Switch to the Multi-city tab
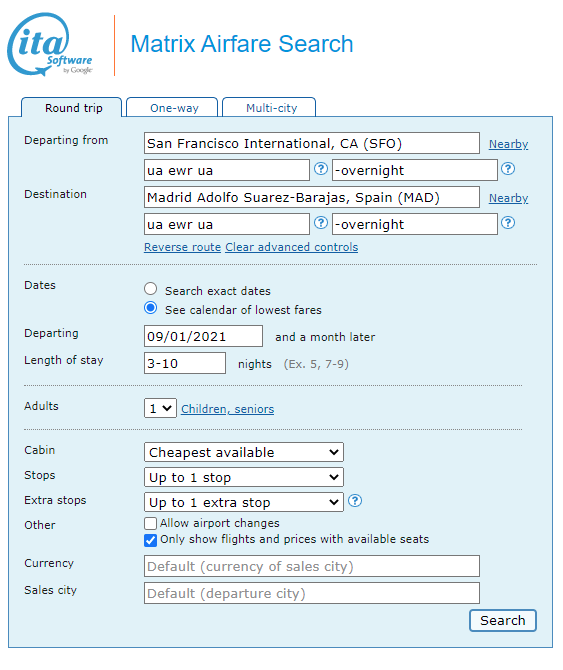Screen dimensions: 563x670 269,108
